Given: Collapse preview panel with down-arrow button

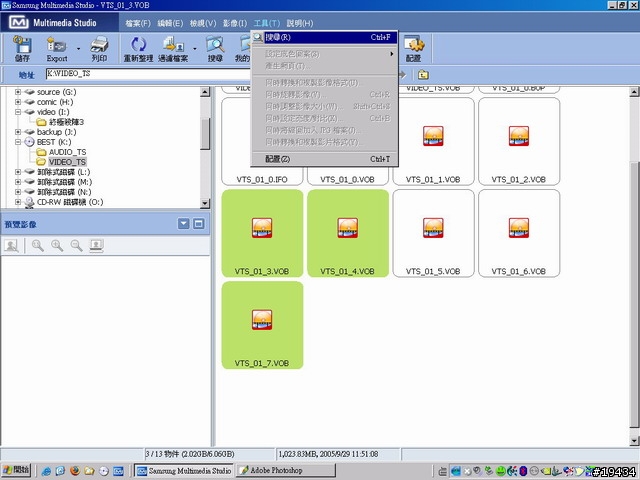Looking at the screenshot, I should pyautogui.click(x=183, y=224).
